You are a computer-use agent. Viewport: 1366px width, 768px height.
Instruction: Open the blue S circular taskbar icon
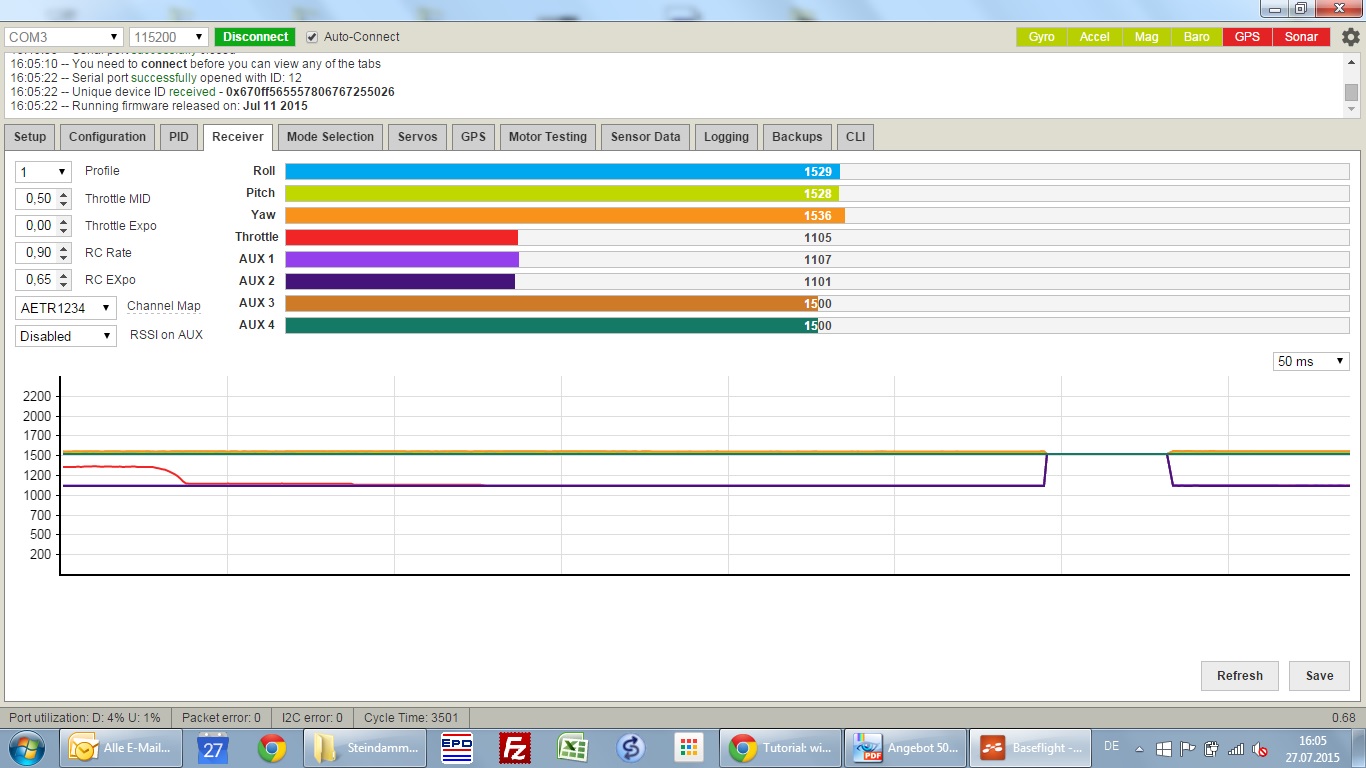[x=630, y=747]
